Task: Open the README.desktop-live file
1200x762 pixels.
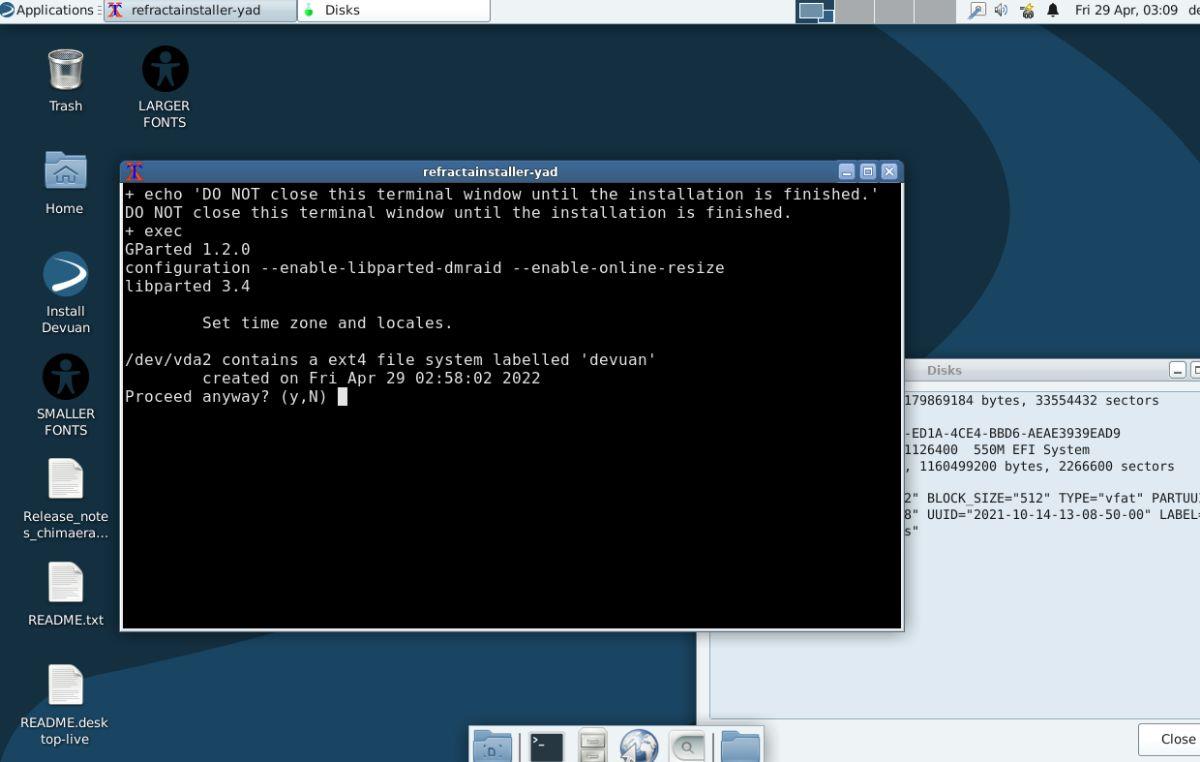Action: pos(64,685)
